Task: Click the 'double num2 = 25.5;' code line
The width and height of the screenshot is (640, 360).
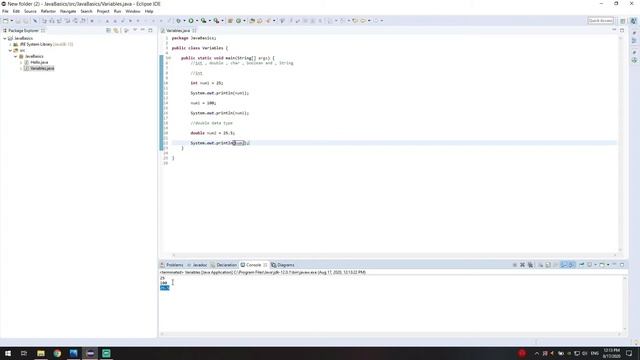Action: click(212, 133)
